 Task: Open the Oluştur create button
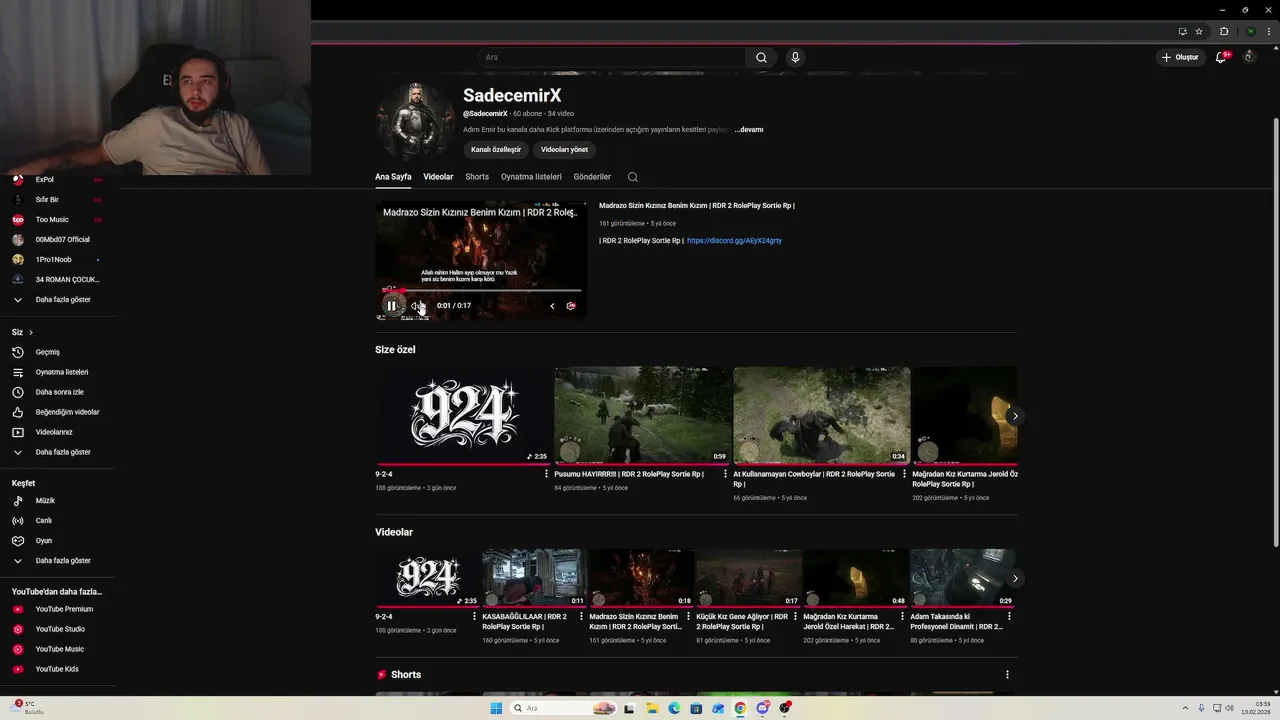[x=1180, y=57]
